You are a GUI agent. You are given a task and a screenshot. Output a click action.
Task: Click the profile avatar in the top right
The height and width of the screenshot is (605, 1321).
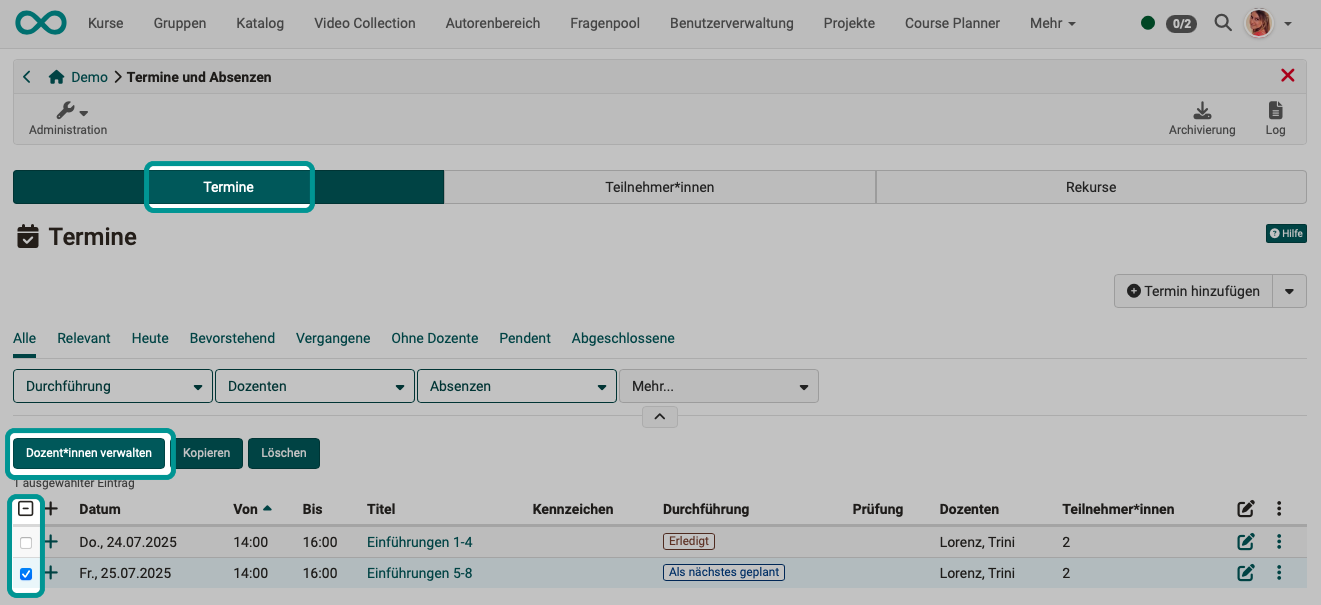[1259, 22]
